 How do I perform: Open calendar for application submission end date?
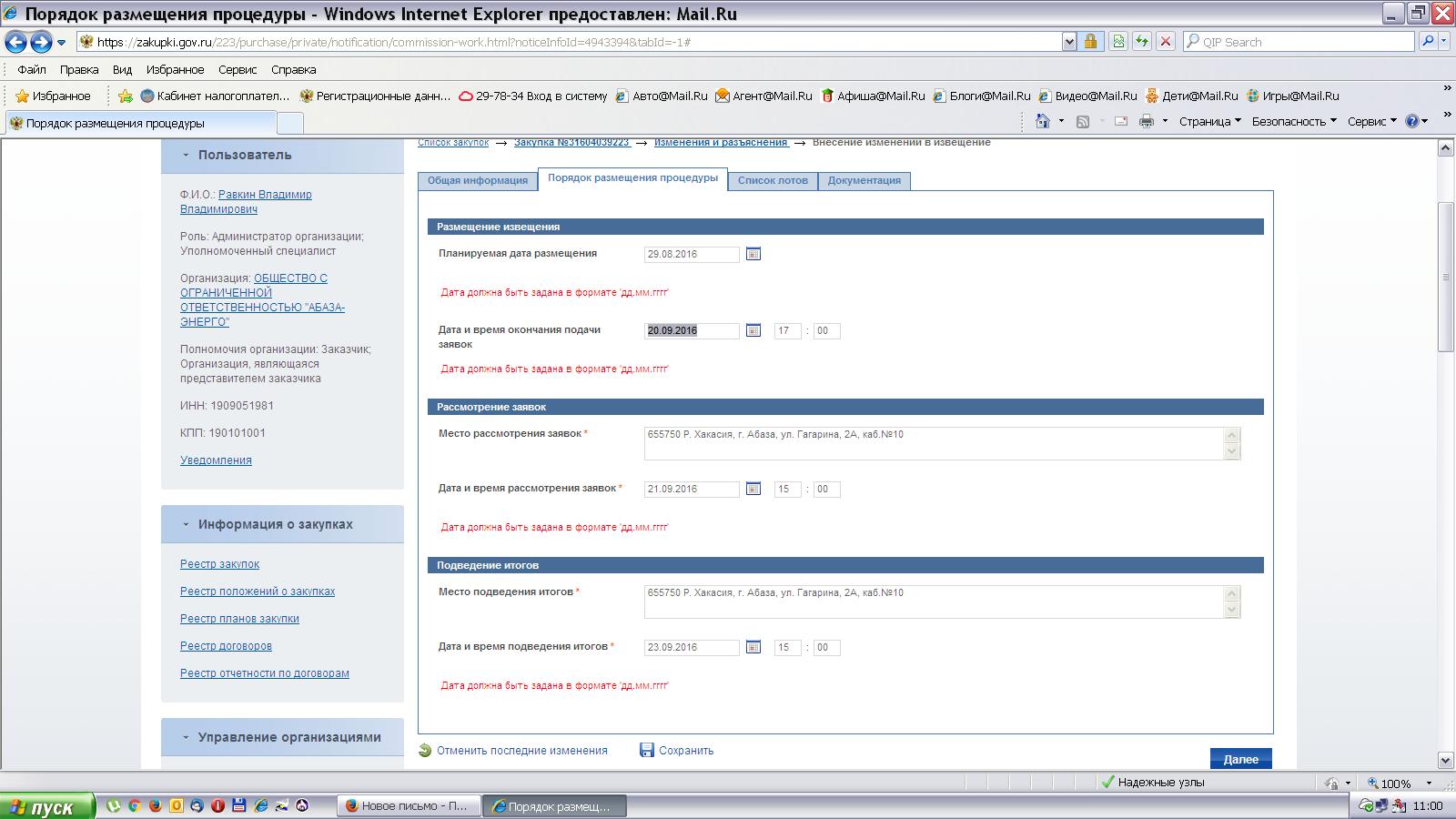[753, 330]
